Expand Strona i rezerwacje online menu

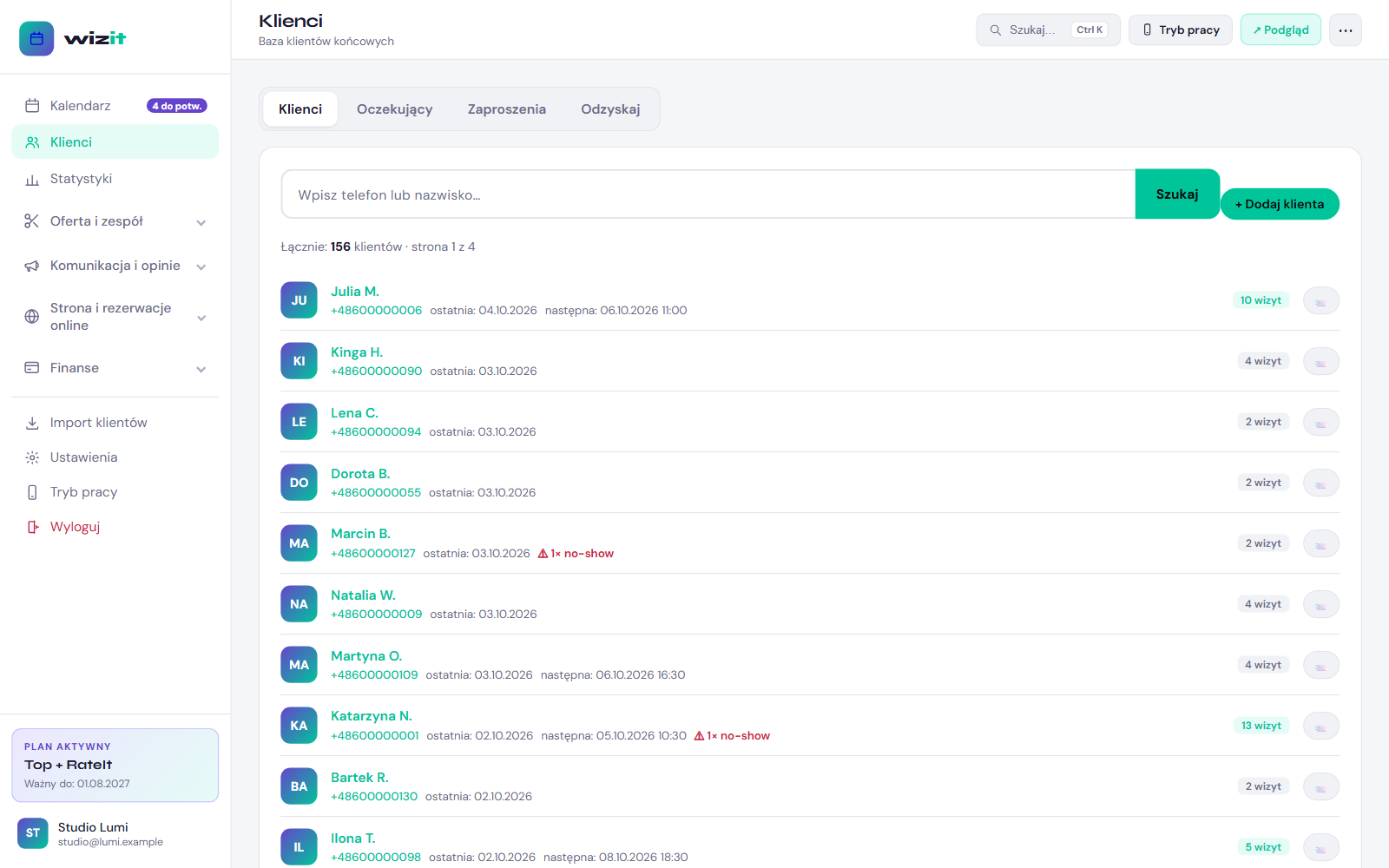(x=115, y=317)
